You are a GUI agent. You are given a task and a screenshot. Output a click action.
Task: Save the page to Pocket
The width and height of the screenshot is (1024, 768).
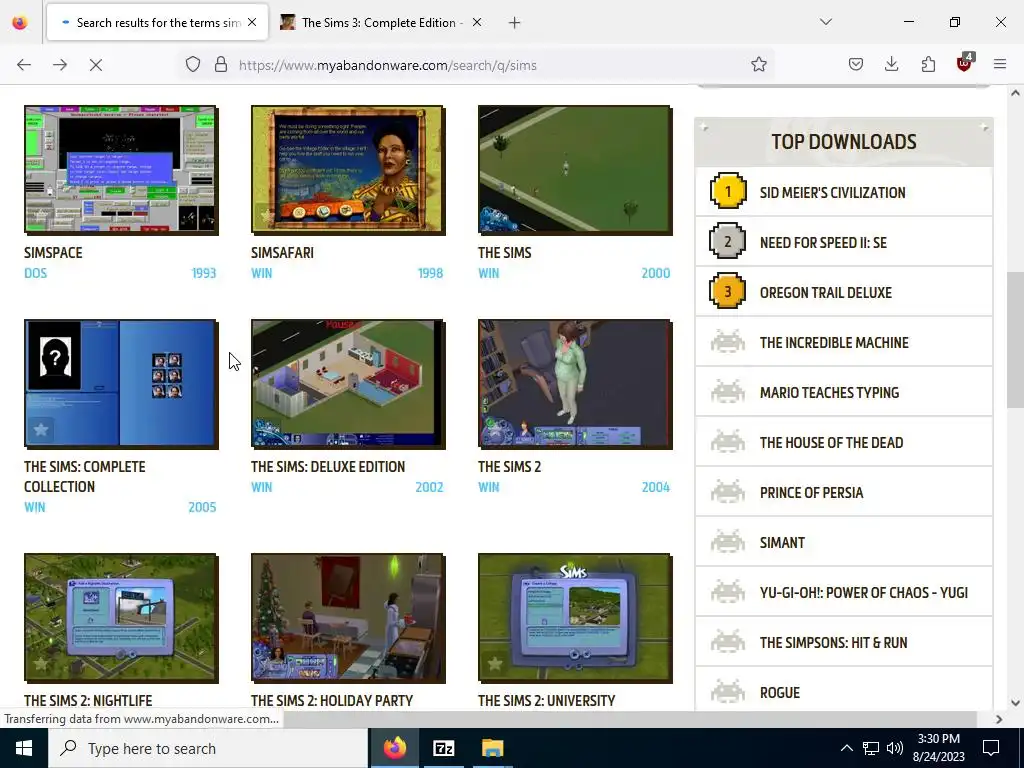pos(856,65)
